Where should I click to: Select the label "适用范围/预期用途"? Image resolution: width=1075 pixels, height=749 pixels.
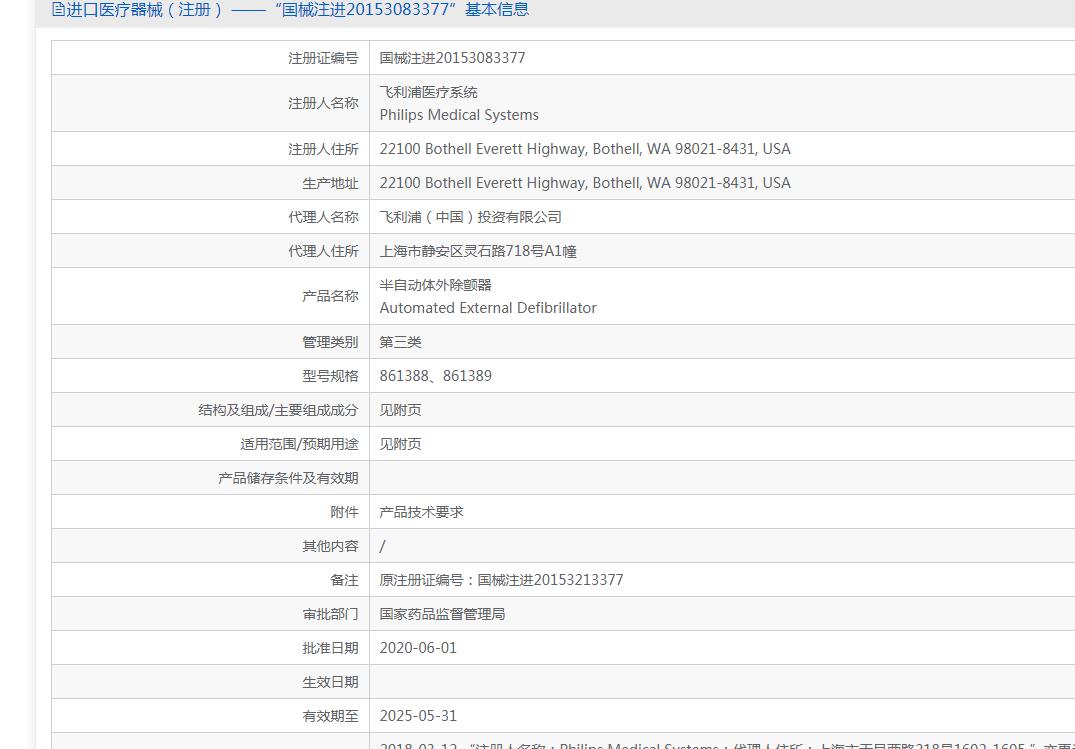pos(300,444)
